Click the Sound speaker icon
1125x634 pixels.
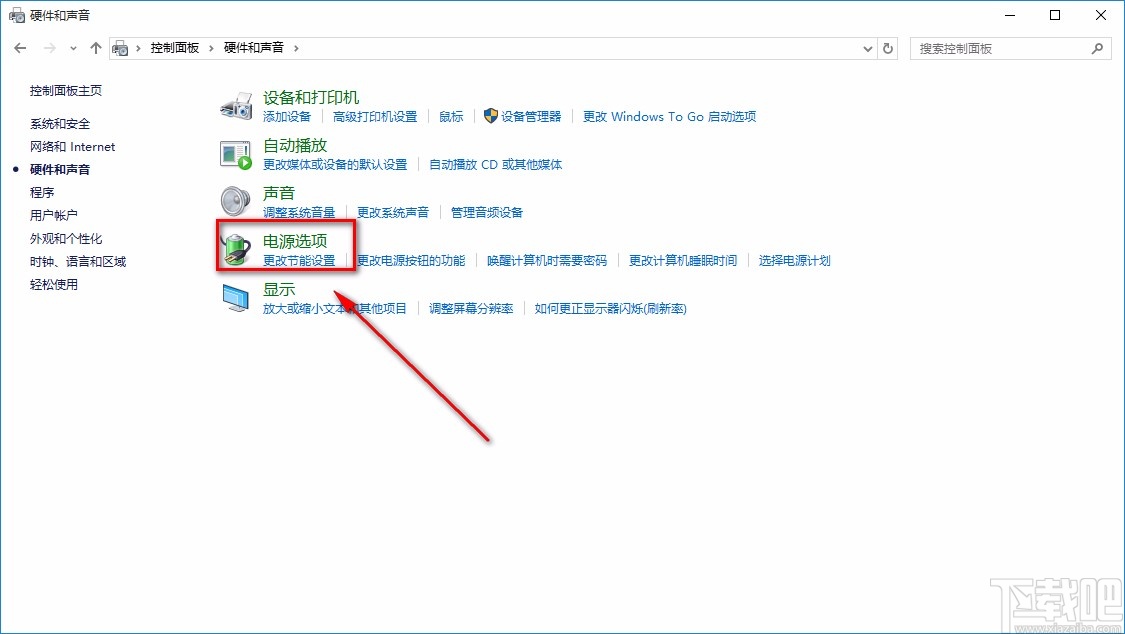(234, 200)
